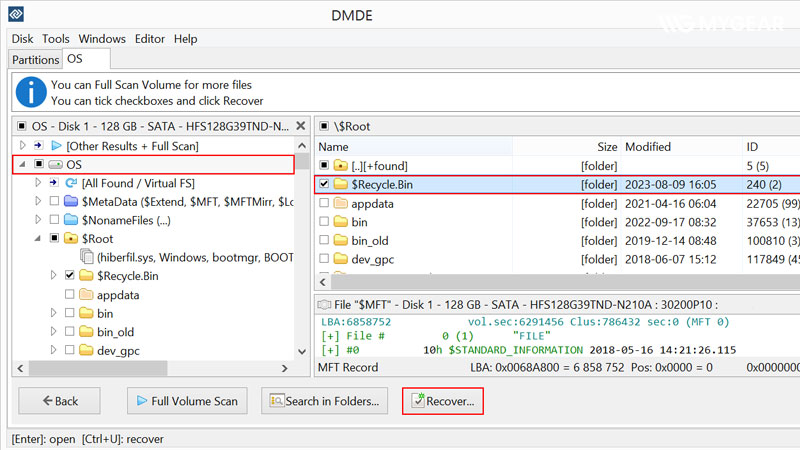800x450 pixels.
Task: Click the appdata folder icon in tree
Action: coord(87,294)
